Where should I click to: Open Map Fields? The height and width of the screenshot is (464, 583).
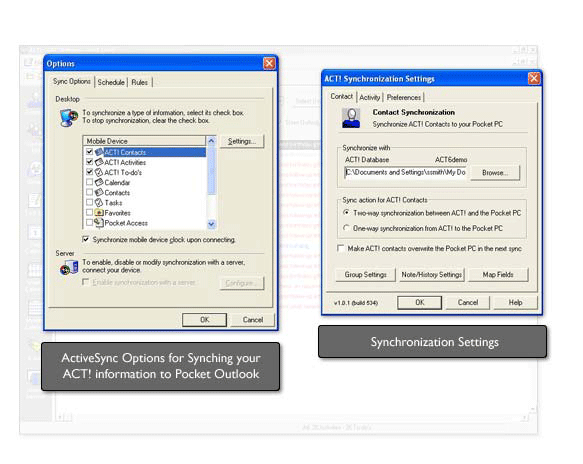click(498, 275)
